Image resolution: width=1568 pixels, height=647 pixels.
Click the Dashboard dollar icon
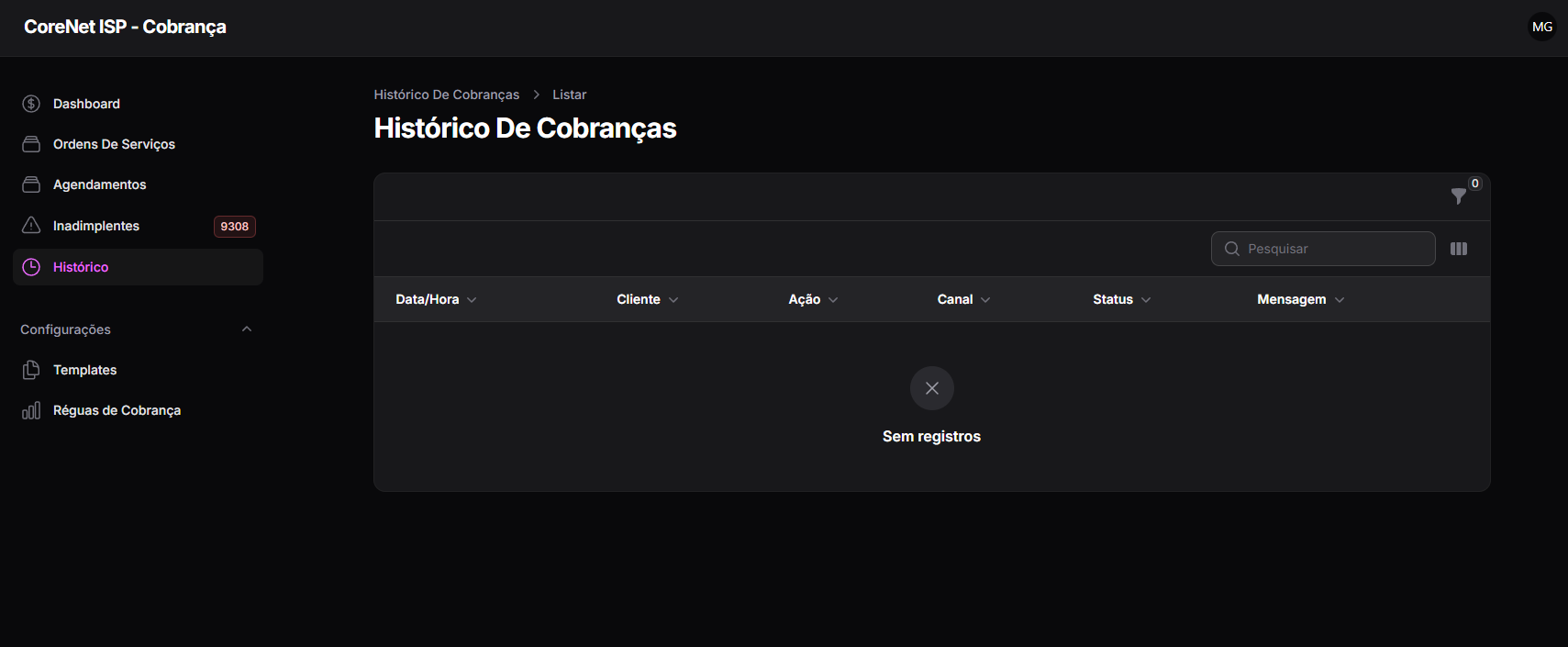[x=31, y=104]
